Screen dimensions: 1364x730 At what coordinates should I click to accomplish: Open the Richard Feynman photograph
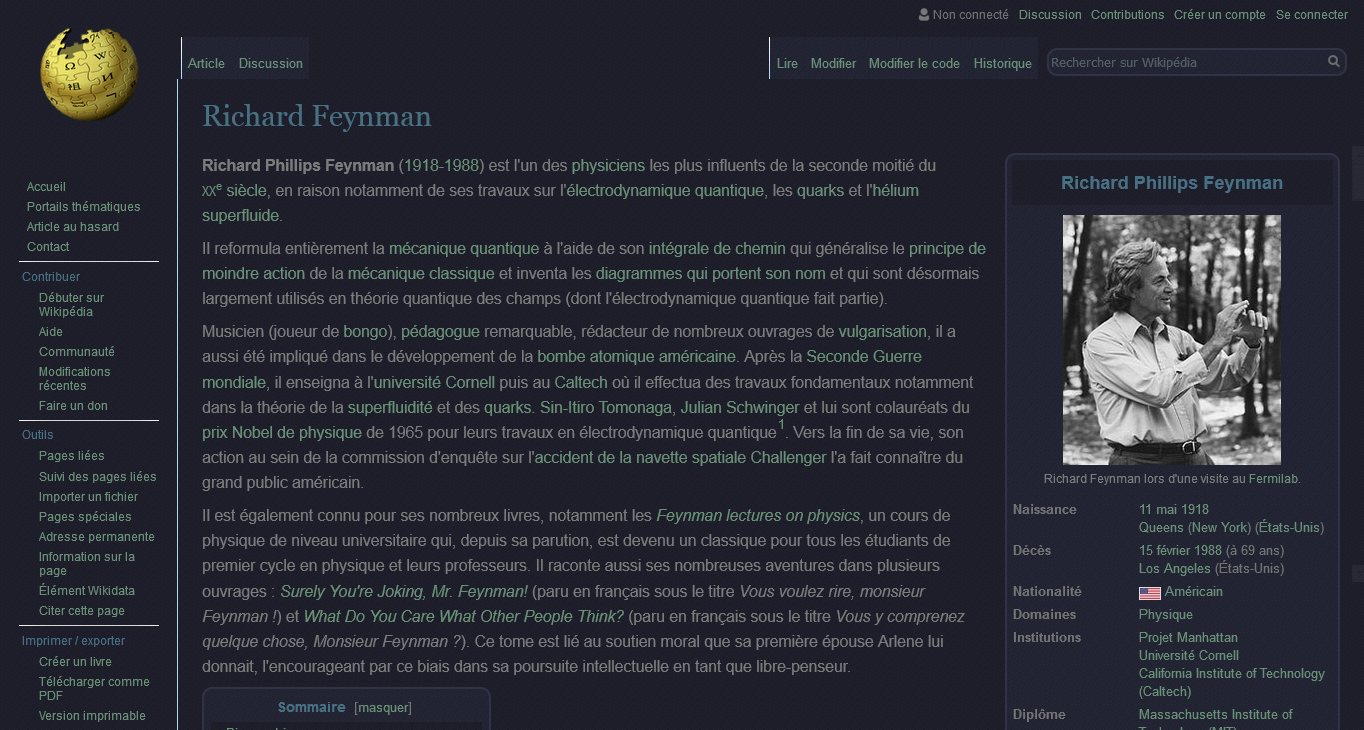(1172, 340)
